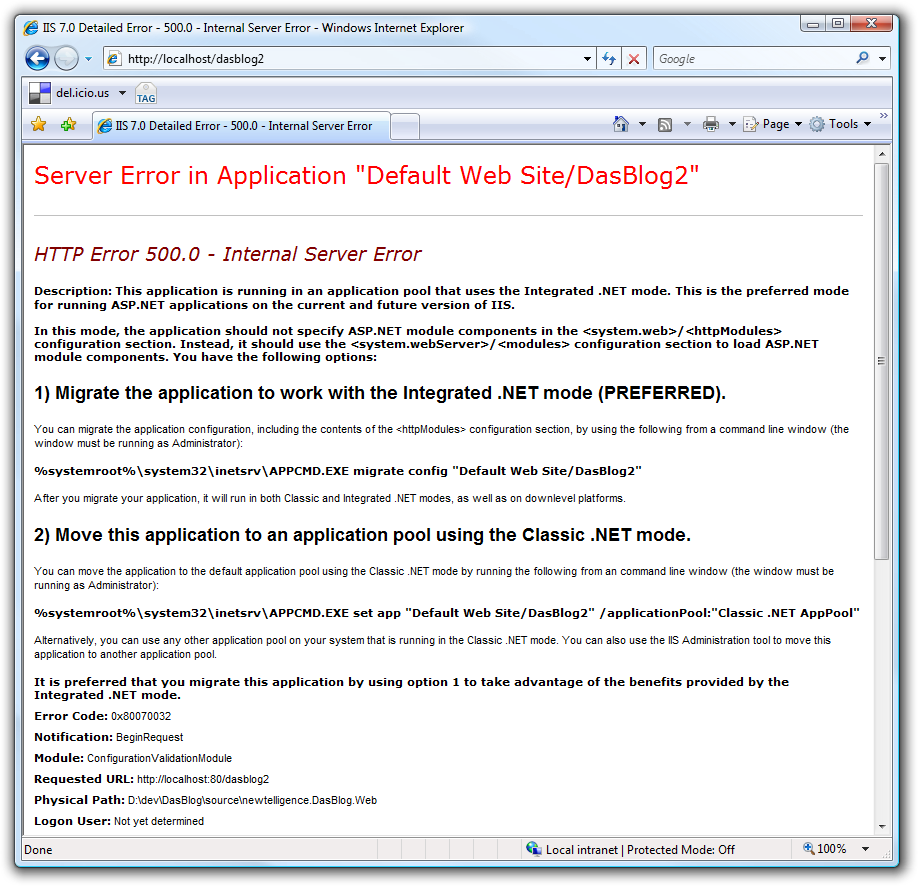
Task: Click the red Stop loading icon
Action: (x=633, y=59)
